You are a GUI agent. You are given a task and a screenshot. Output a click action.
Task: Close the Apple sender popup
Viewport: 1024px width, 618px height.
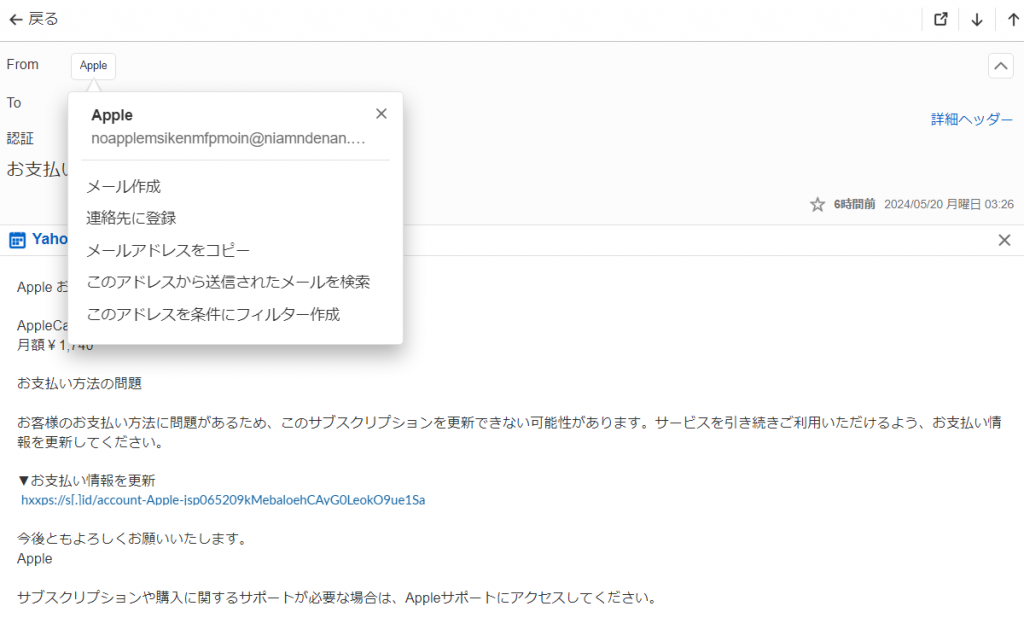tap(381, 114)
